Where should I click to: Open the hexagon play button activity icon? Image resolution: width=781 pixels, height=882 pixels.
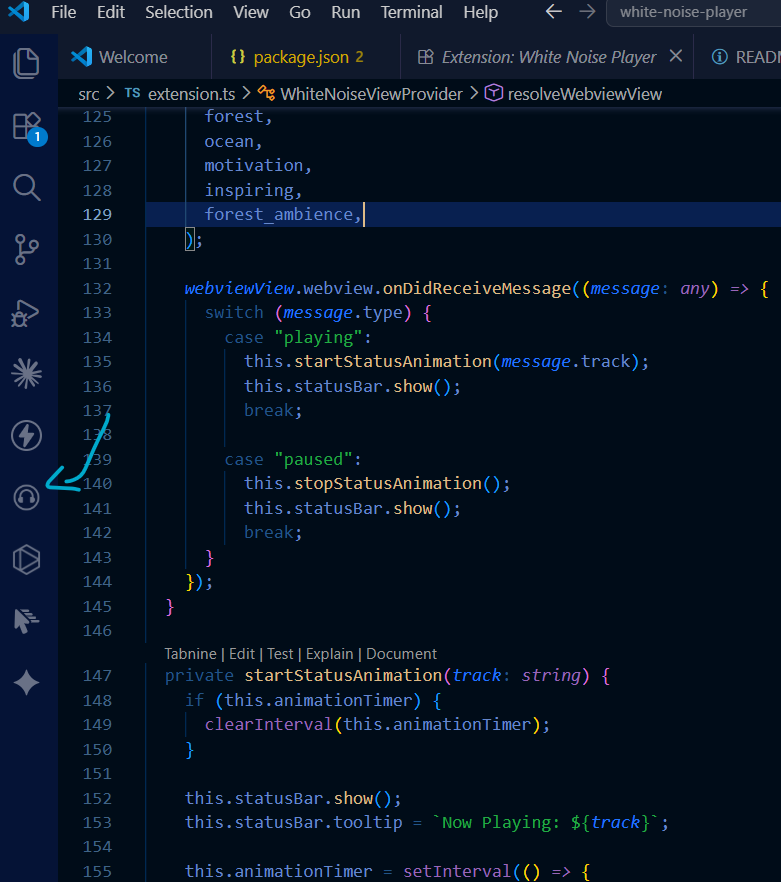tap(26, 560)
